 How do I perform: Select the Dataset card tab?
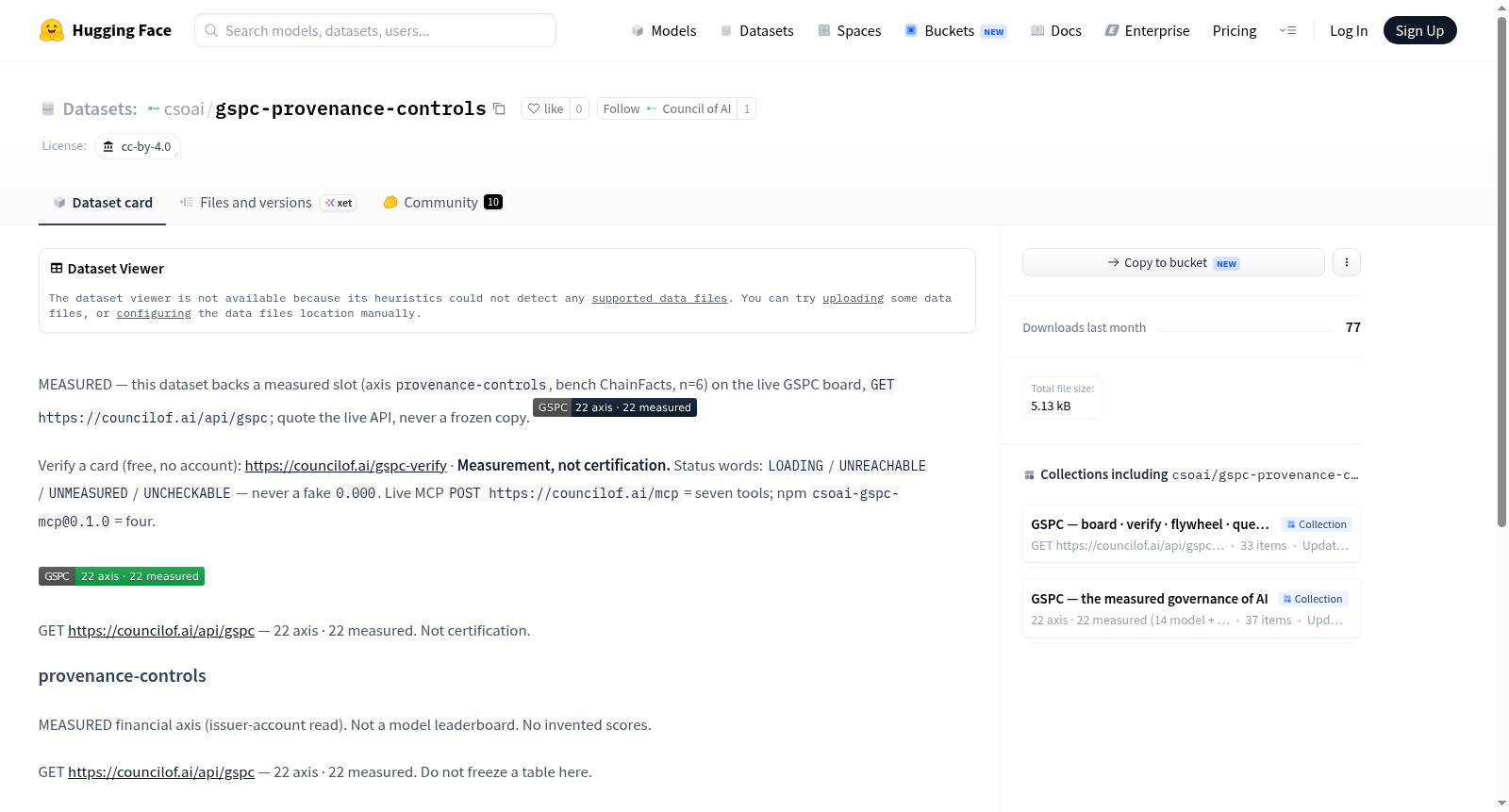(102, 203)
